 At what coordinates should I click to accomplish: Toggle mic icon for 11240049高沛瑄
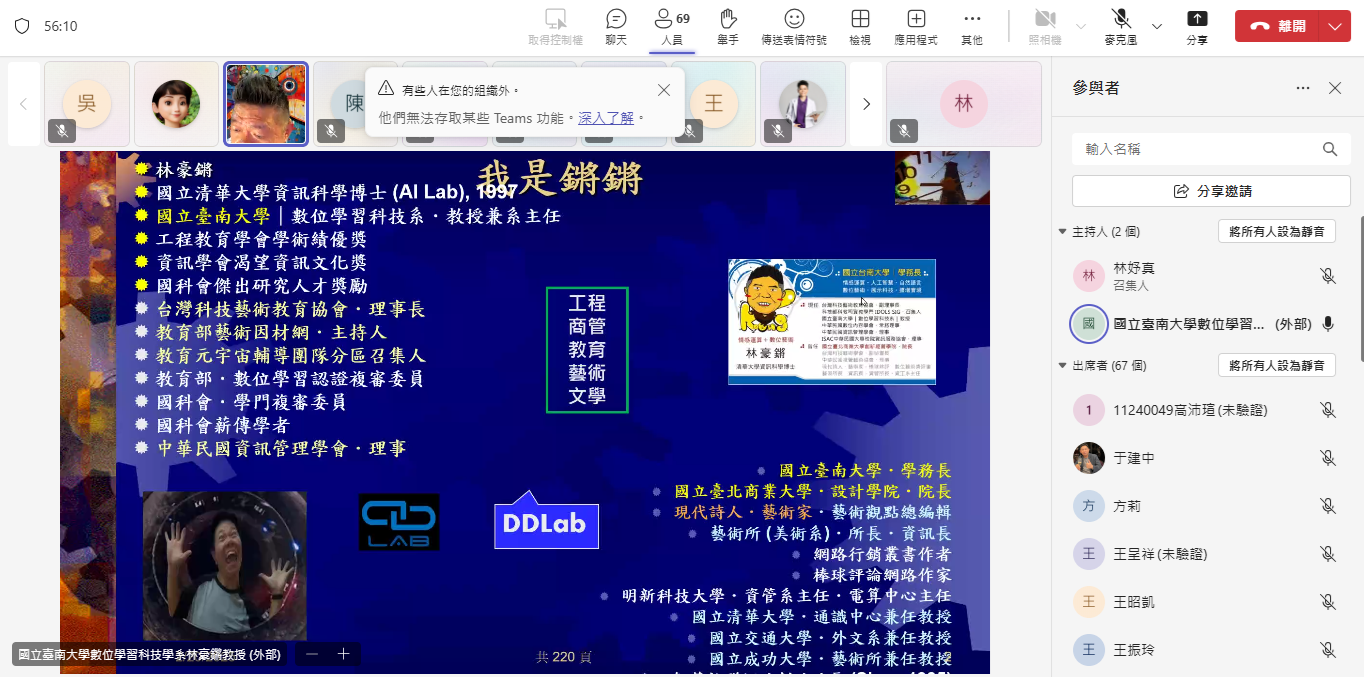click(x=1328, y=409)
